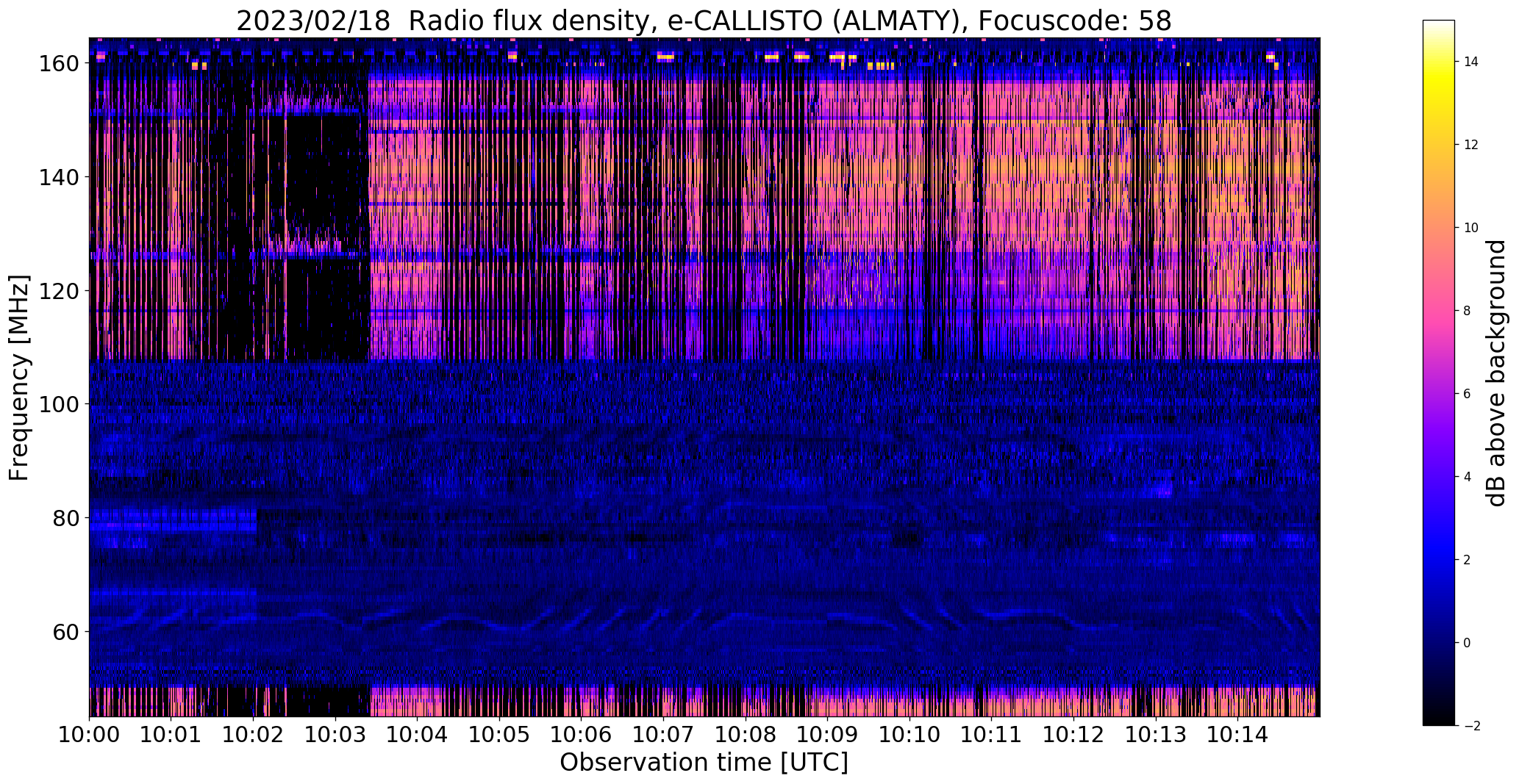Viewport: 1519px width, 784px height.
Task: Click the 10:09 time tick label
Action: [828, 734]
